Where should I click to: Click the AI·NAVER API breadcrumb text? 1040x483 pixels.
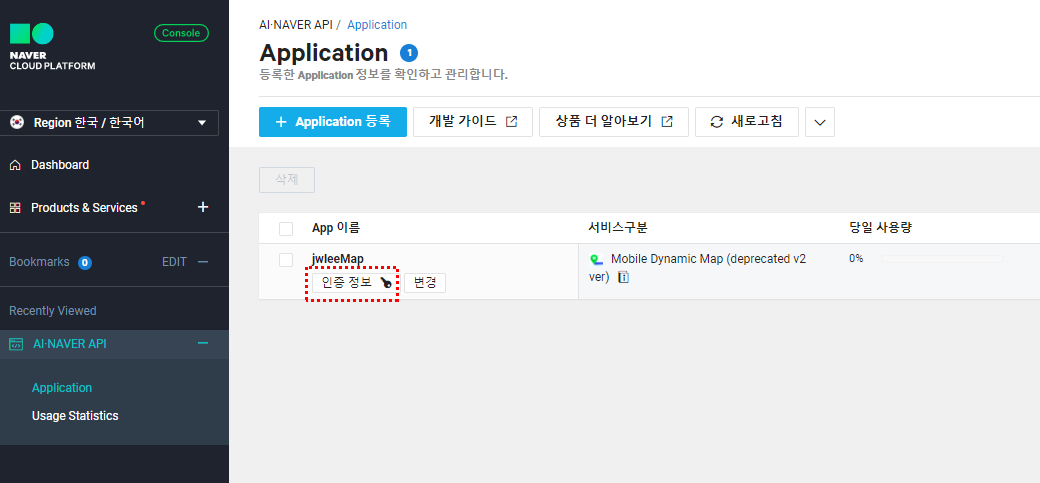pyautogui.click(x=296, y=25)
